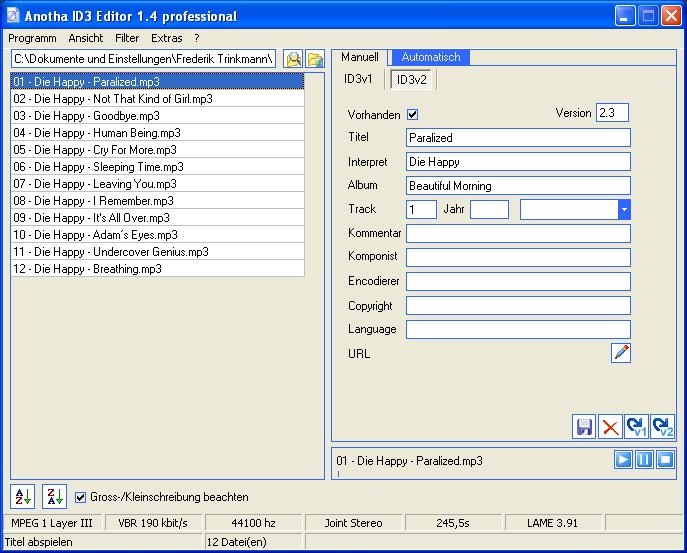Open the Filter menu

(x=127, y=38)
